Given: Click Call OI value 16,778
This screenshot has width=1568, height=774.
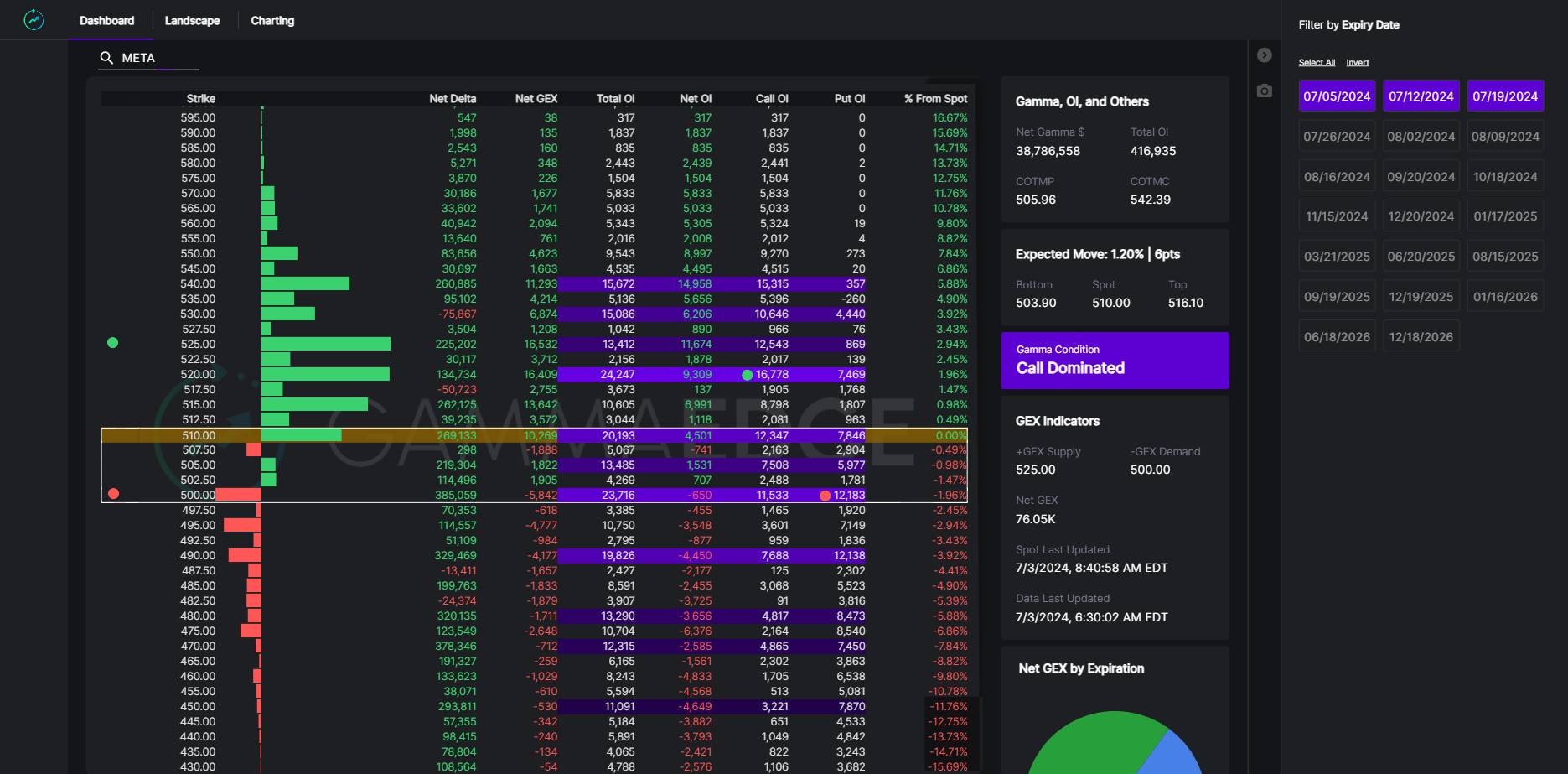Looking at the screenshot, I should pyautogui.click(x=772, y=374).
